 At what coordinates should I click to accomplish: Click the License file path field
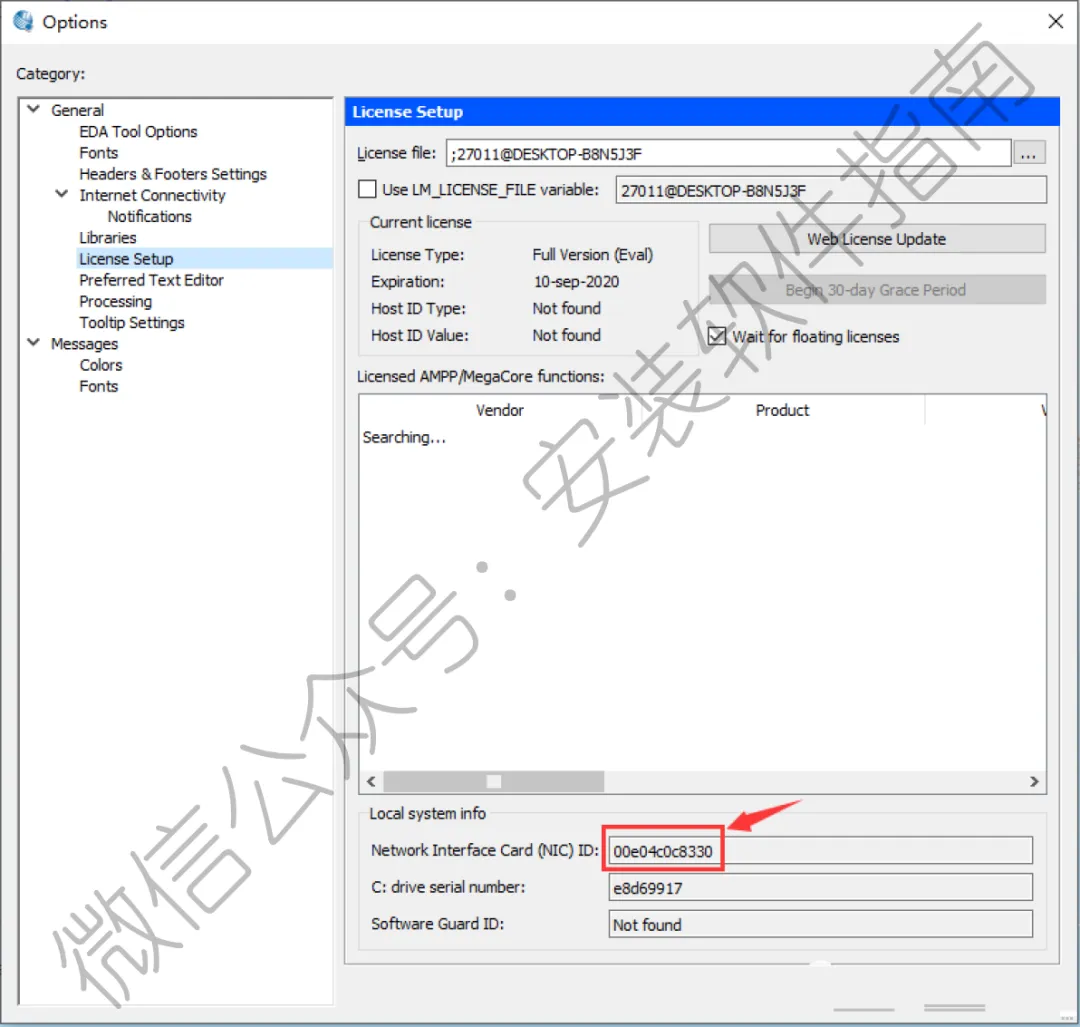coord(728,153)
